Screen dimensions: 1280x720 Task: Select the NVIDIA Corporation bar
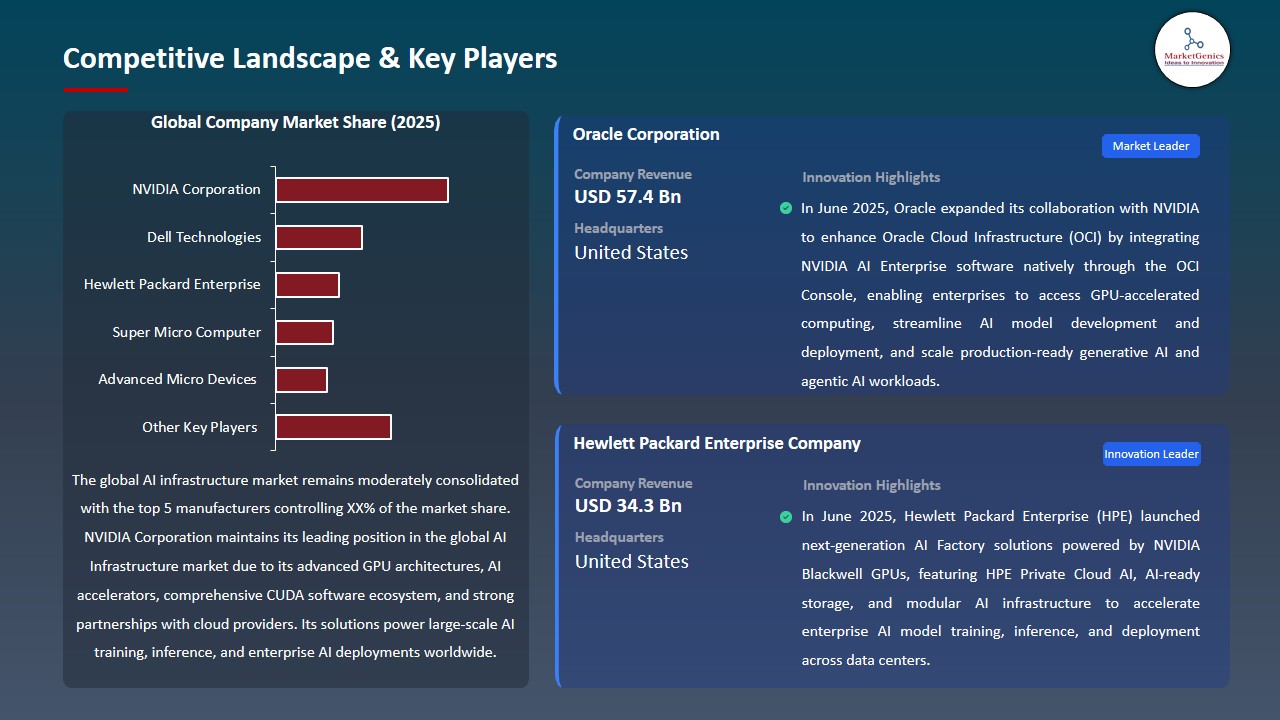click(x=362, y=190)
